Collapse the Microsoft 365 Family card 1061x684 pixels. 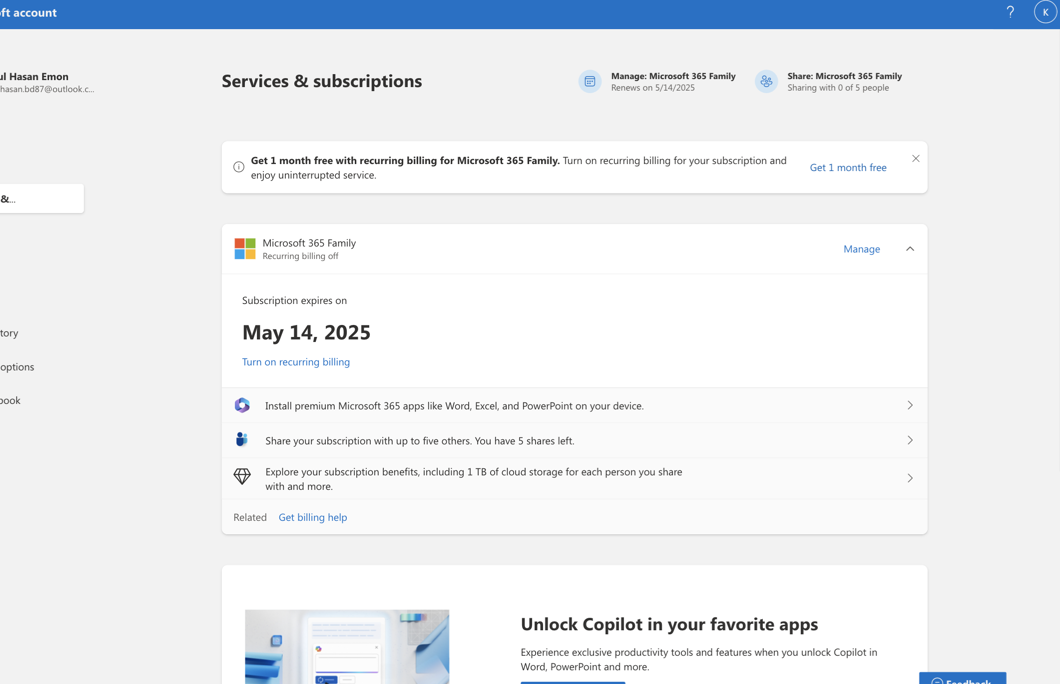(x=910, y=249)
